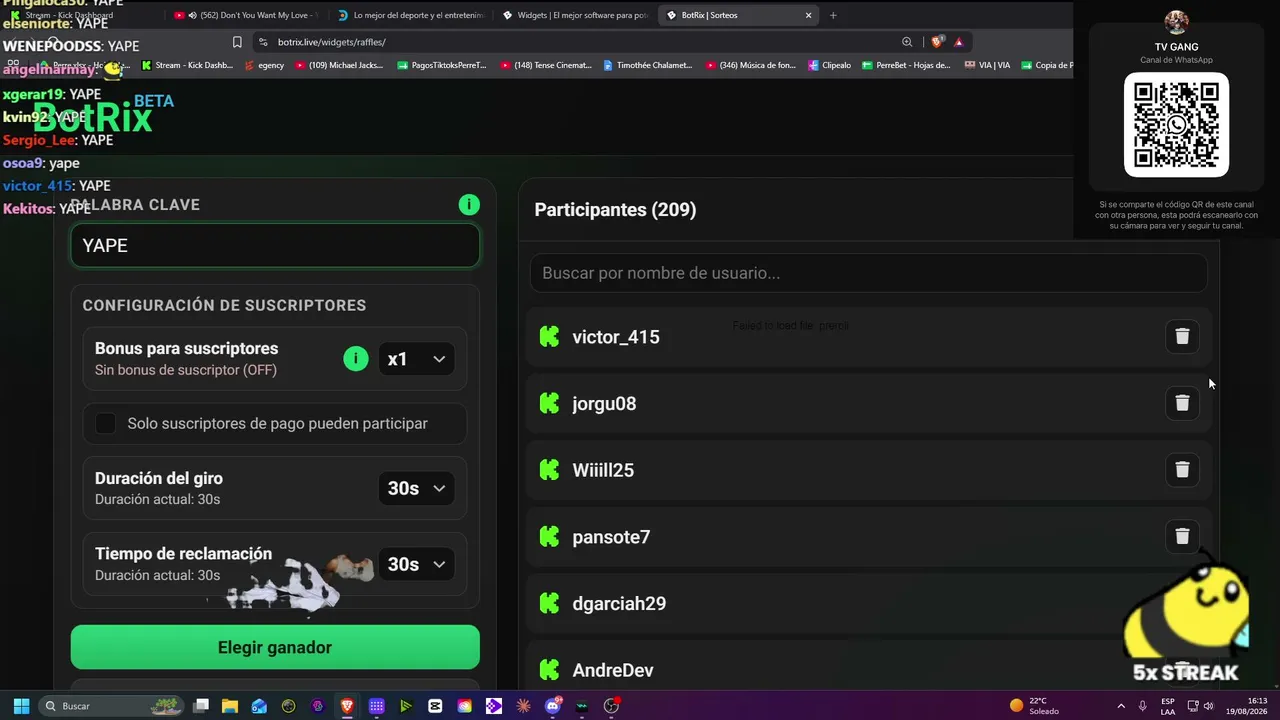Switch to the Lo mejor del deporte tab
Viewport: 1280px width, 720px height.
[410, 15]
